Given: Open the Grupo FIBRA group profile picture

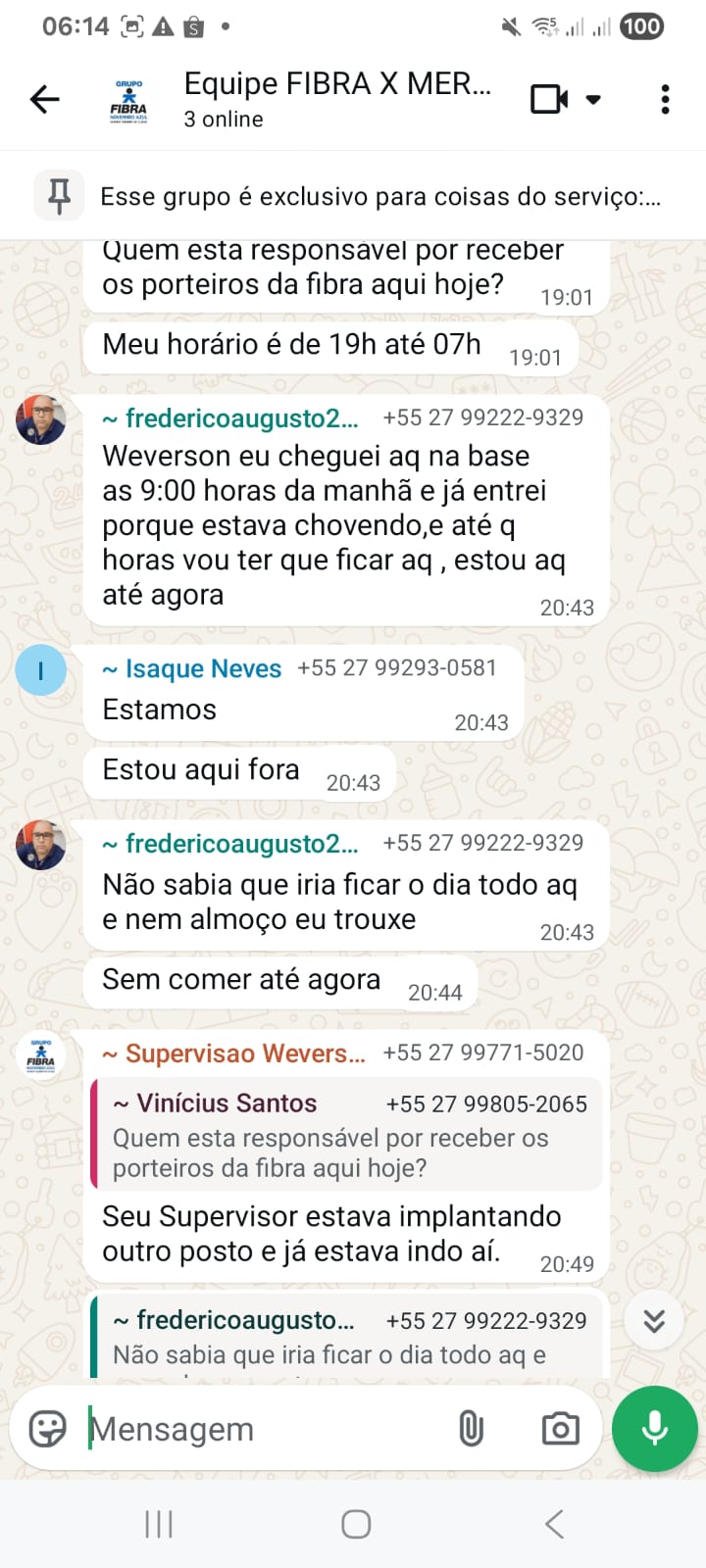Looking at the screenshot, I should (x=128, y=100).
